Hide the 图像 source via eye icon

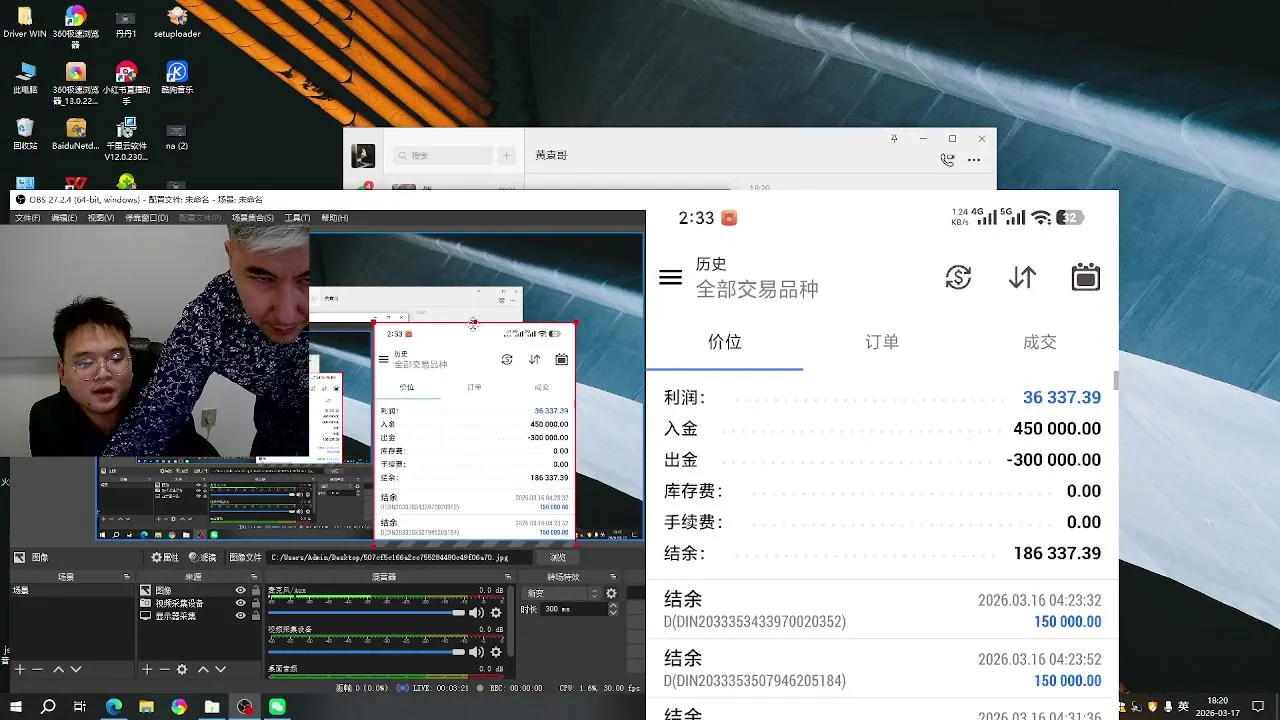(x=240, y=591)
